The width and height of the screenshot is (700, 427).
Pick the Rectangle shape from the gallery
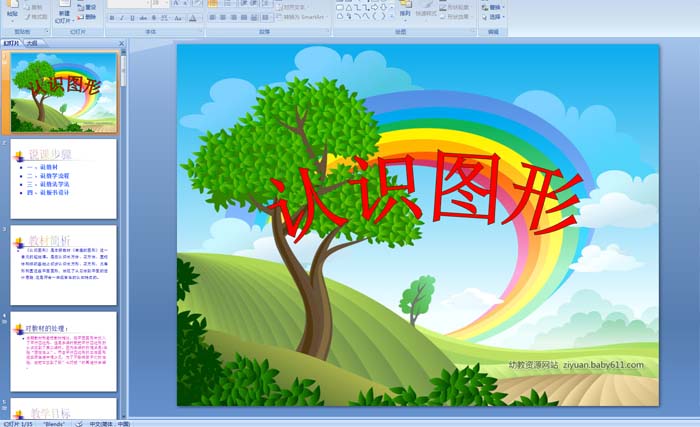[x=340, y=8]
